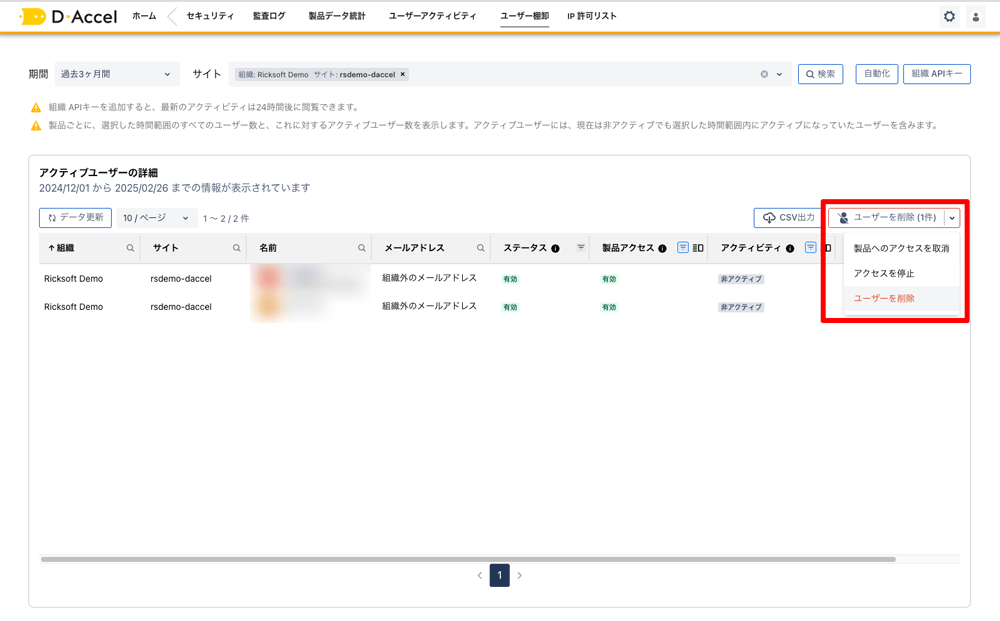1000x621 pixels.
Task: Open the user profile icon
Action: 976,17
